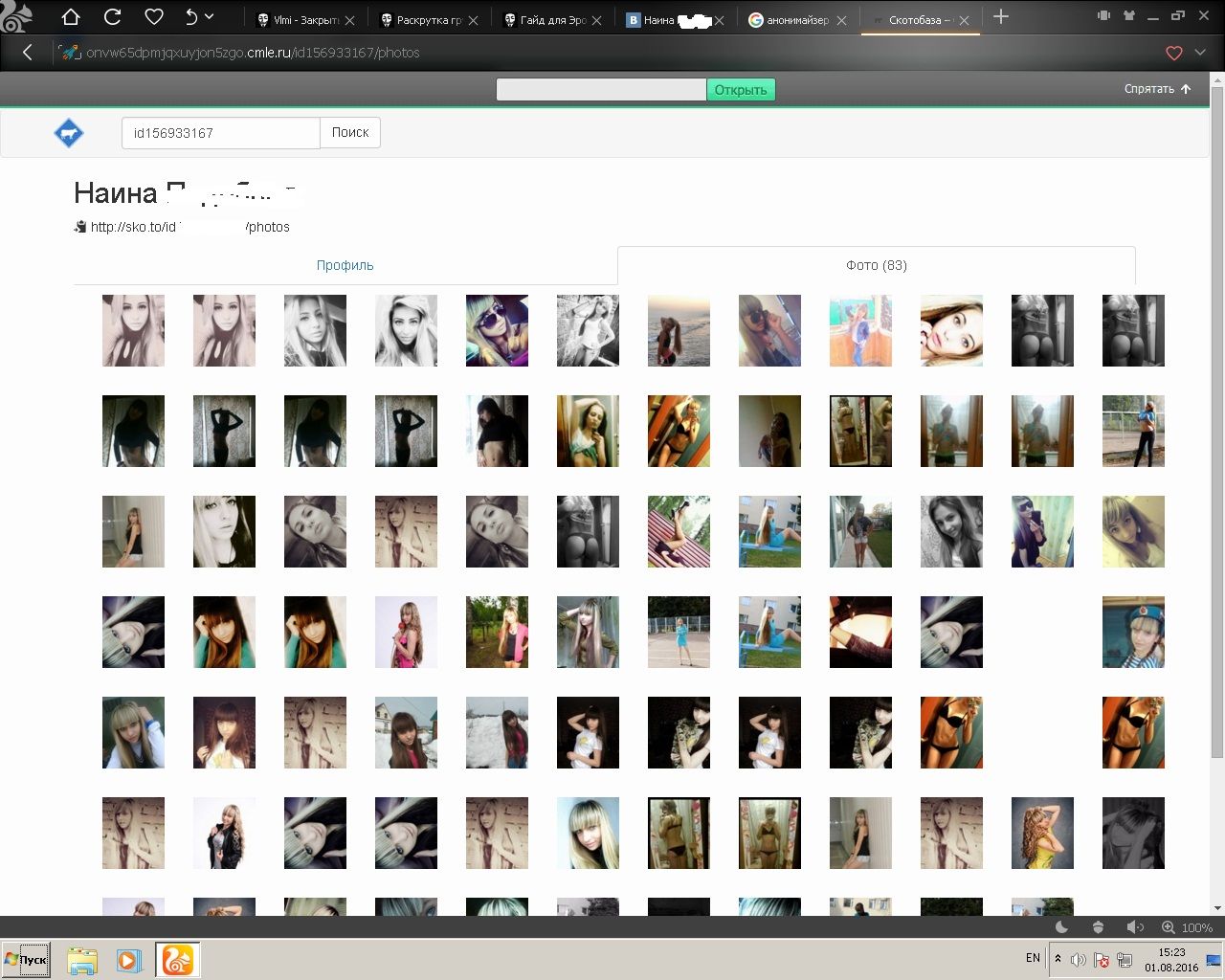This screenshot has height=980, width=1225.
Task: Reload the page with the refresh icon
Action: [112, 17]
